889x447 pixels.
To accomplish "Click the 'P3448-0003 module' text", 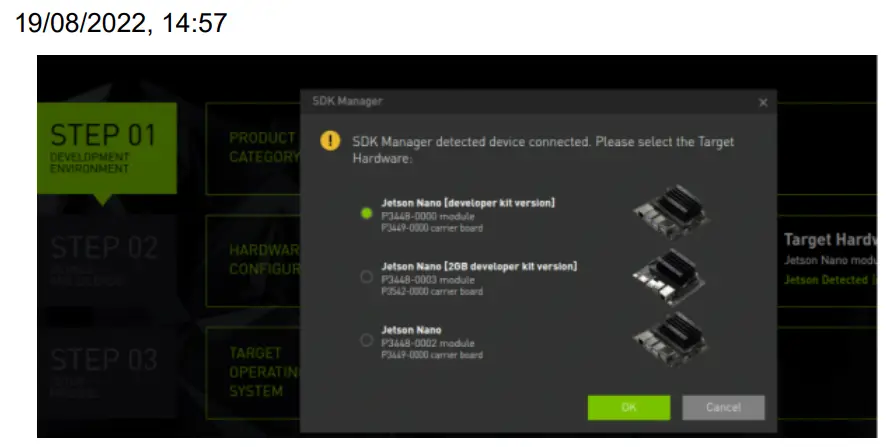I will click(428, 280).
